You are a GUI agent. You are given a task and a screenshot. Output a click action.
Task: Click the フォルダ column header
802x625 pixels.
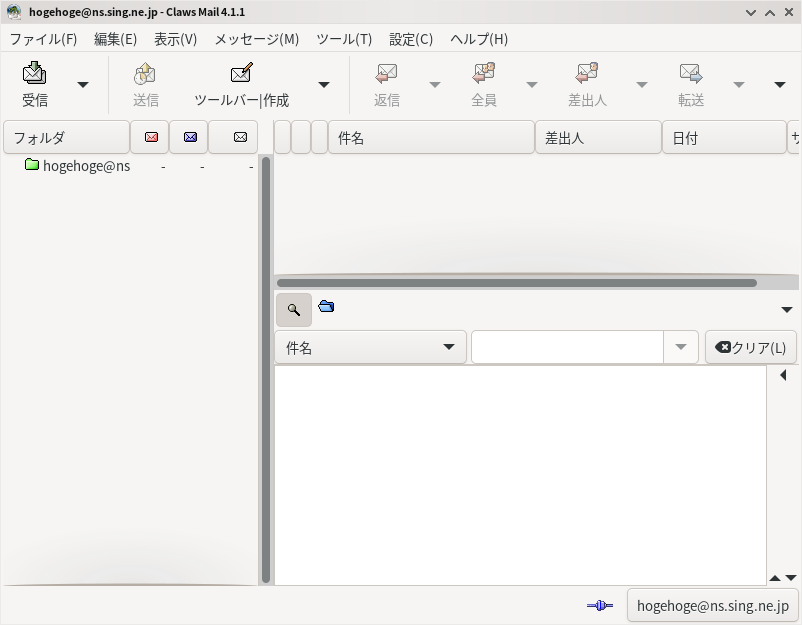coord(66,137)
